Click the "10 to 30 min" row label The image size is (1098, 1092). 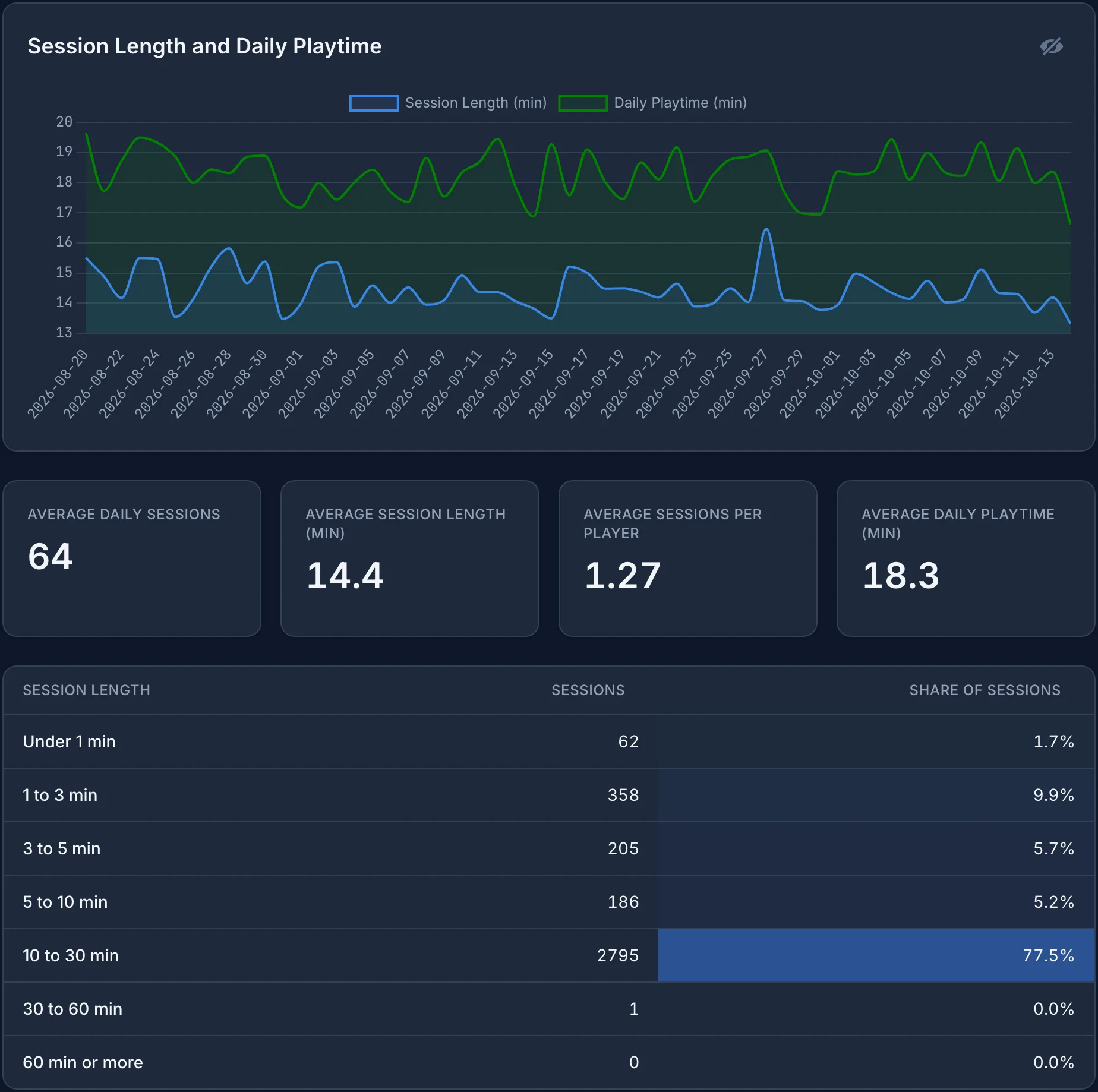[71, 955]
